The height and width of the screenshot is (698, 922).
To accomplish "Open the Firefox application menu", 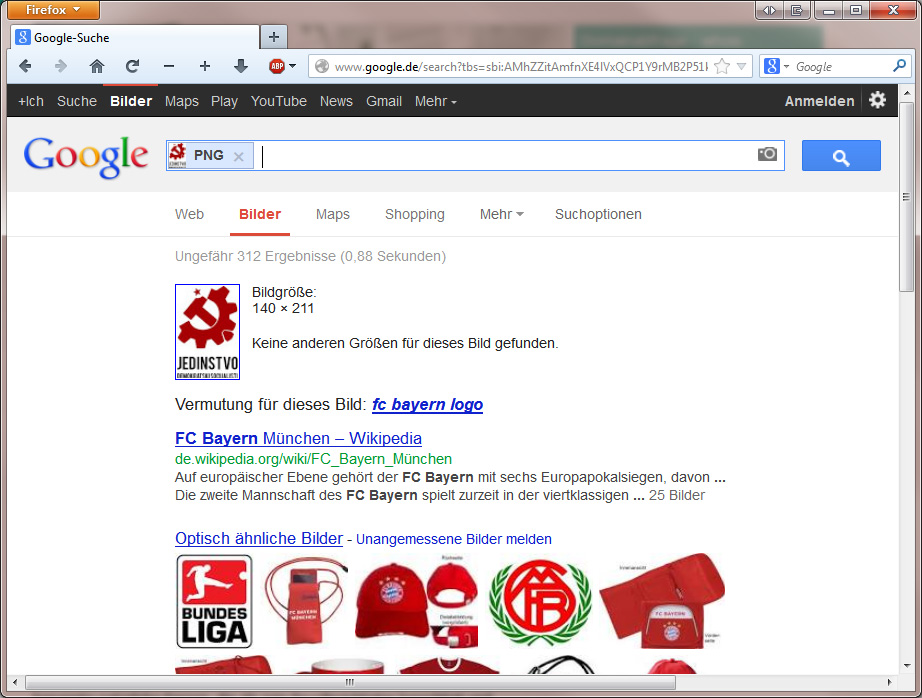I will [54, 10].
